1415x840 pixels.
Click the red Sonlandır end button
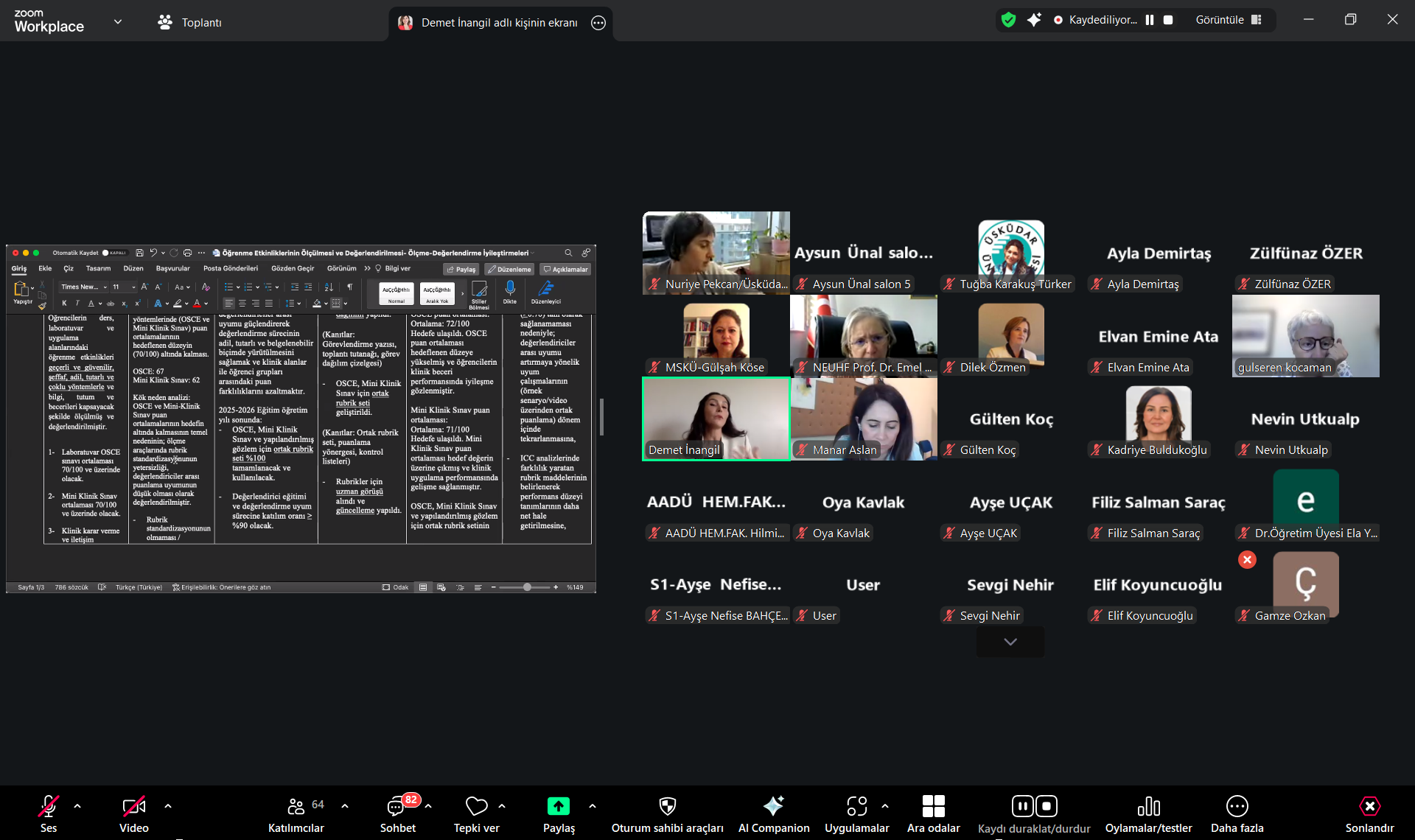click(x=1369, y=806)
